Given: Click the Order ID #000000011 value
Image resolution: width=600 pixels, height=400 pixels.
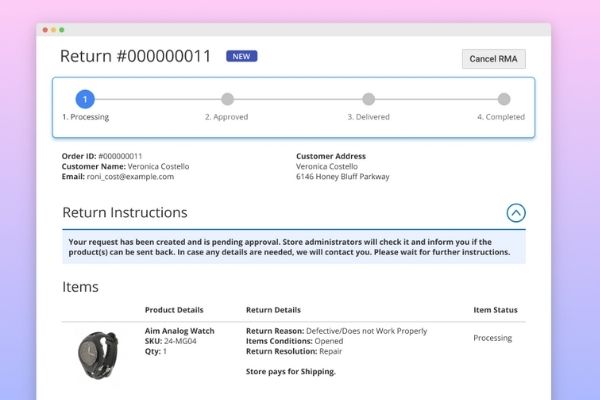Looking at the screenshot, I should tap(120, 156).
